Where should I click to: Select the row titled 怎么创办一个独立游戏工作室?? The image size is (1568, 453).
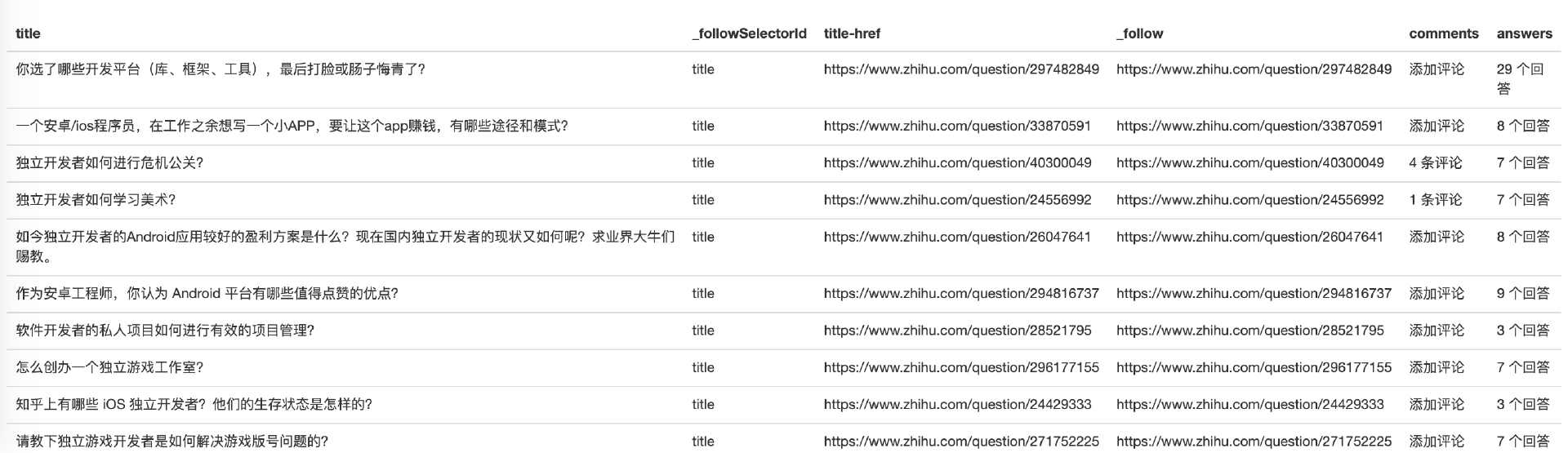(x=784, y=367)
